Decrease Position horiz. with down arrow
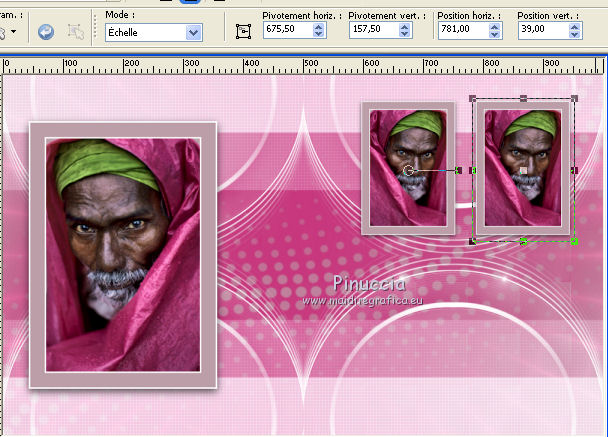 click(495, 34)
